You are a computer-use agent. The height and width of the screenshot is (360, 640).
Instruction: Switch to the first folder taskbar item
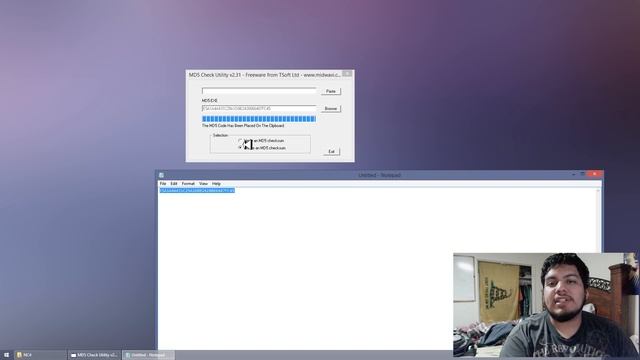[40, 355]
